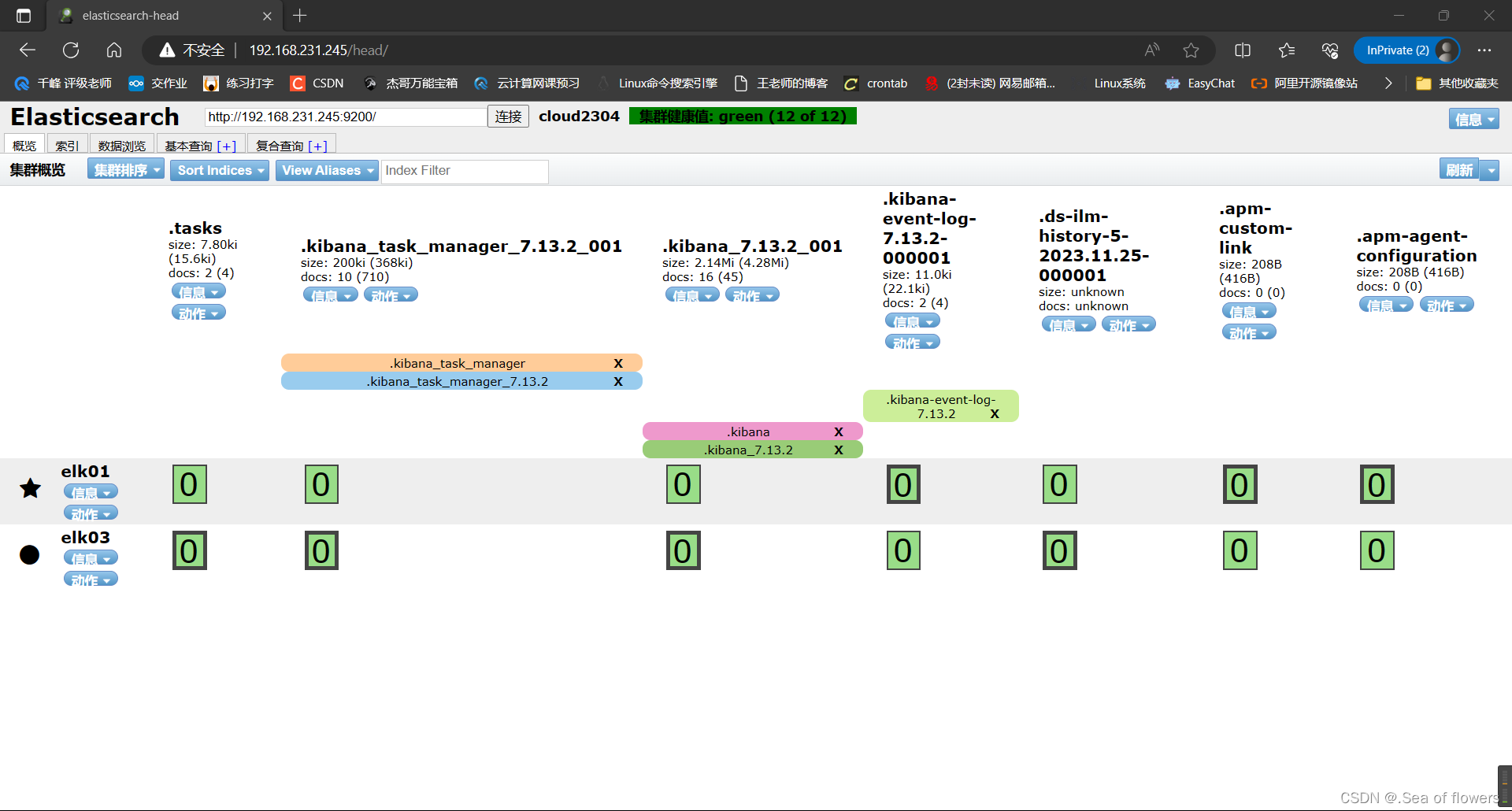Open 信息 dropdown for node elk01
1512x811 pixels.
[x=91, y=492]
